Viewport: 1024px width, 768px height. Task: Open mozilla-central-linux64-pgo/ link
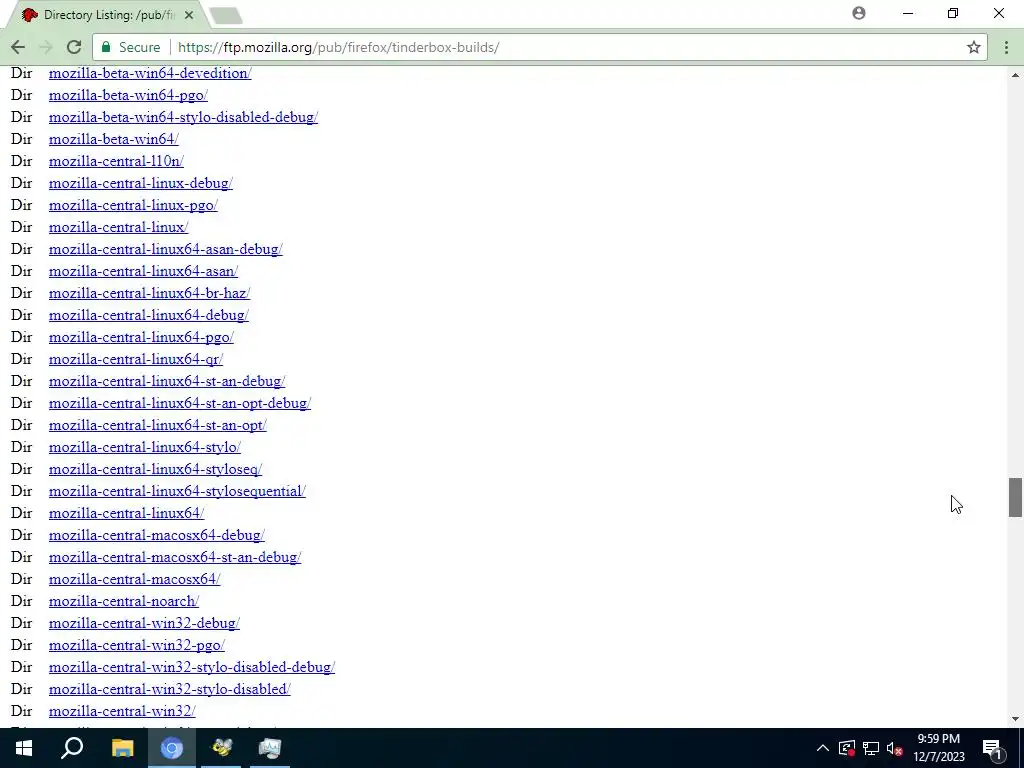tap(141, 337)
